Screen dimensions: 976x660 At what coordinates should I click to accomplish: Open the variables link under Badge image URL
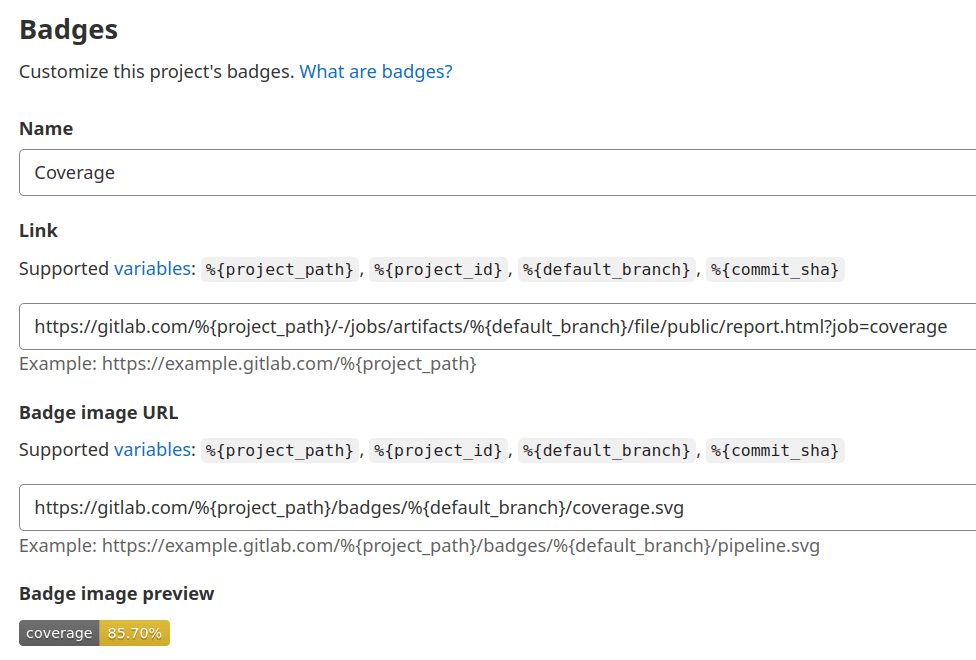point(151,450)
